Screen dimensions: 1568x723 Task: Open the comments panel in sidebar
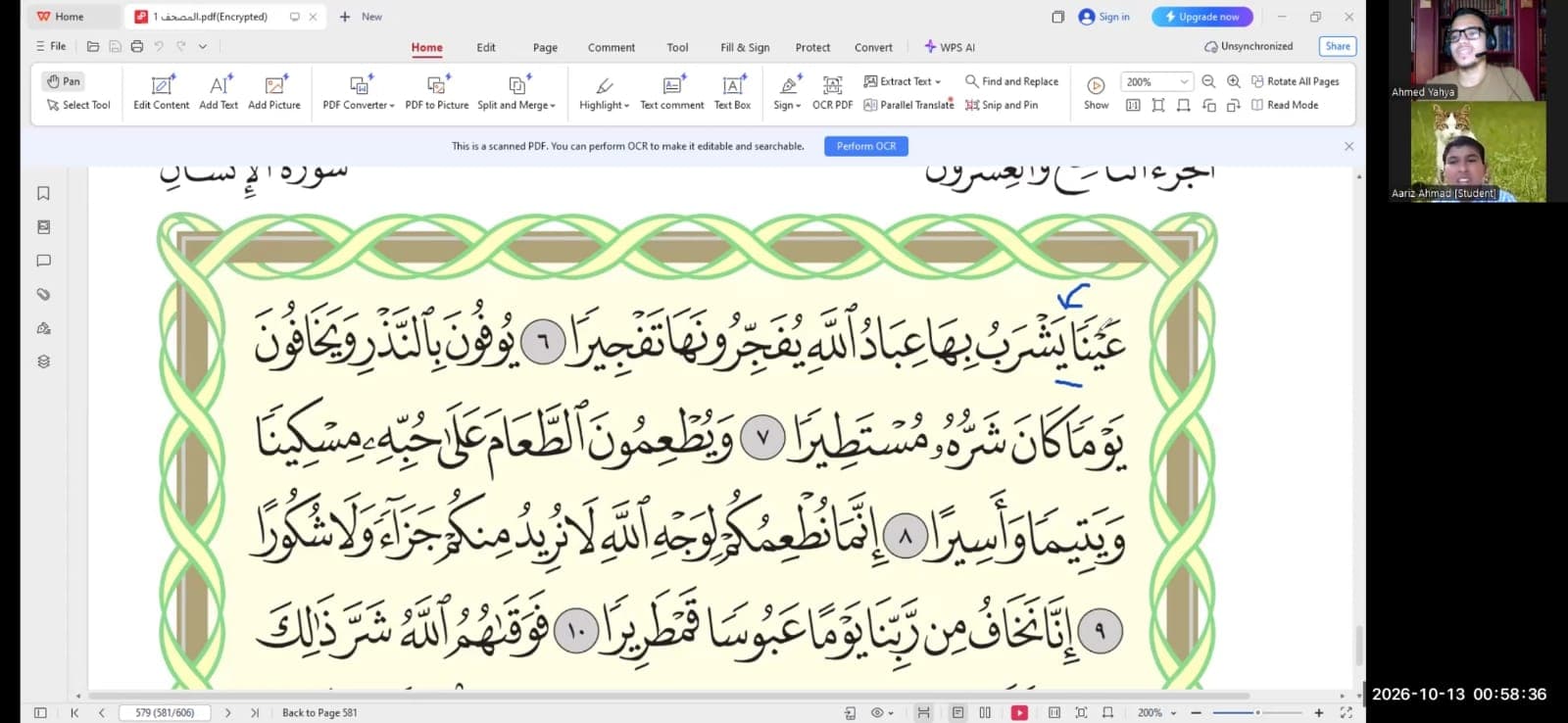[43, 261]
